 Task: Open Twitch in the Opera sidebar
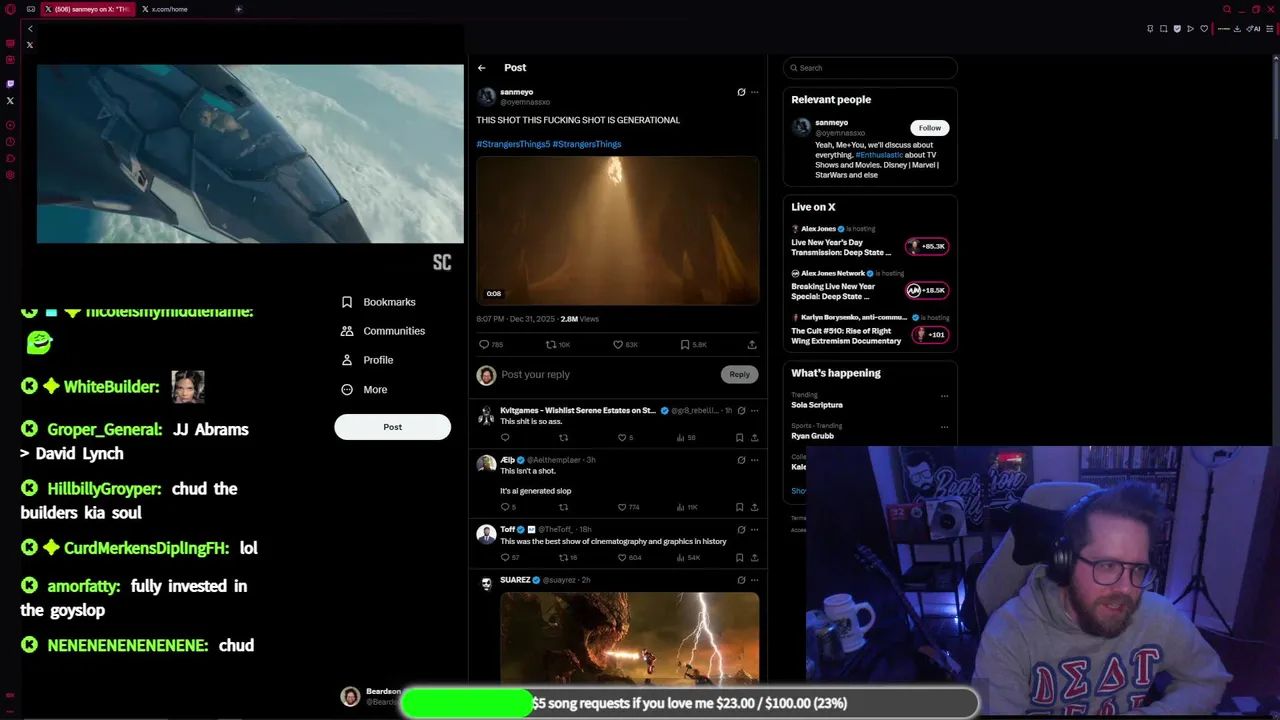click(10, 84)
